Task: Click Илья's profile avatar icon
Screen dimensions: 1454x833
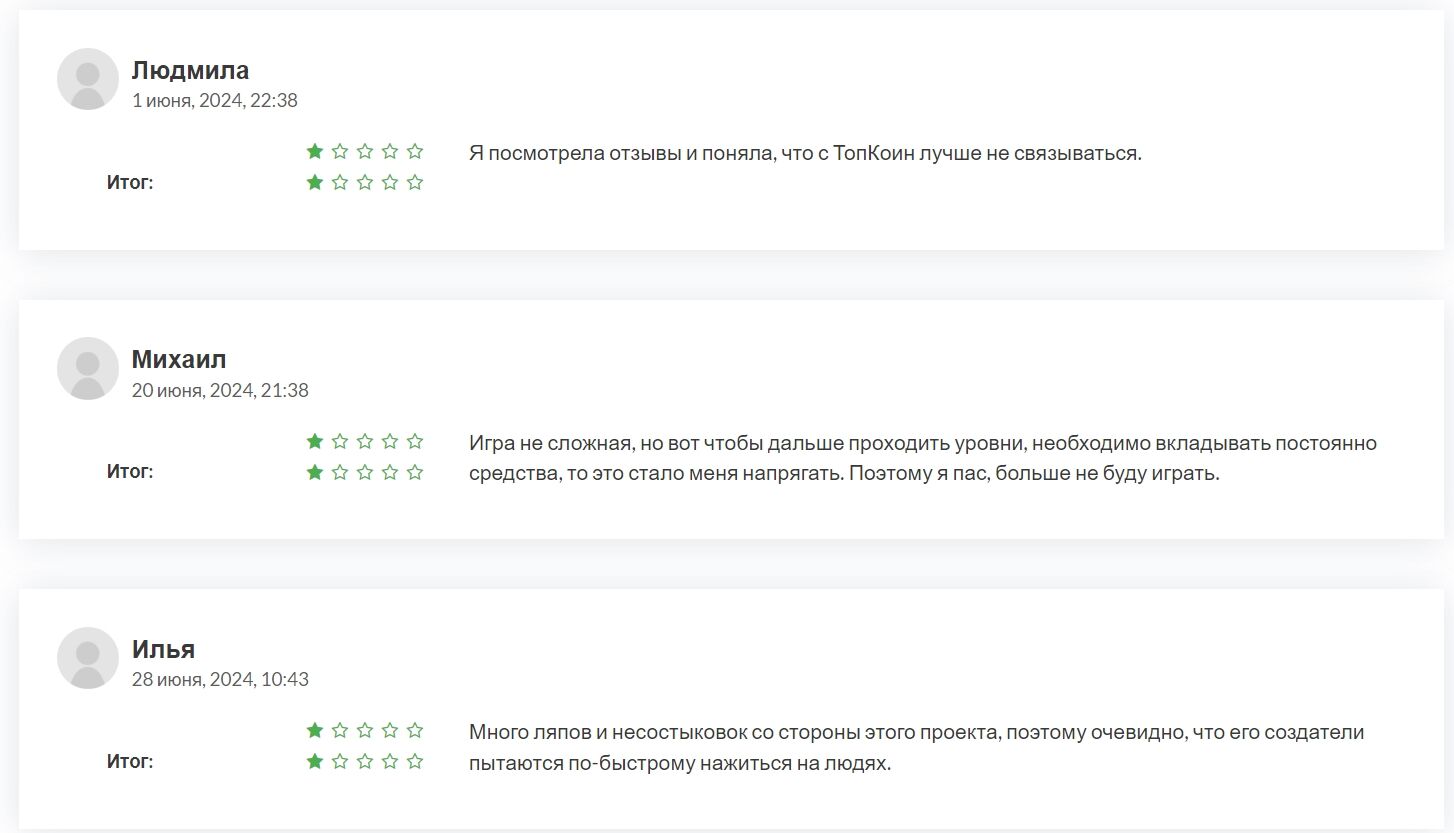Action: 88,657
